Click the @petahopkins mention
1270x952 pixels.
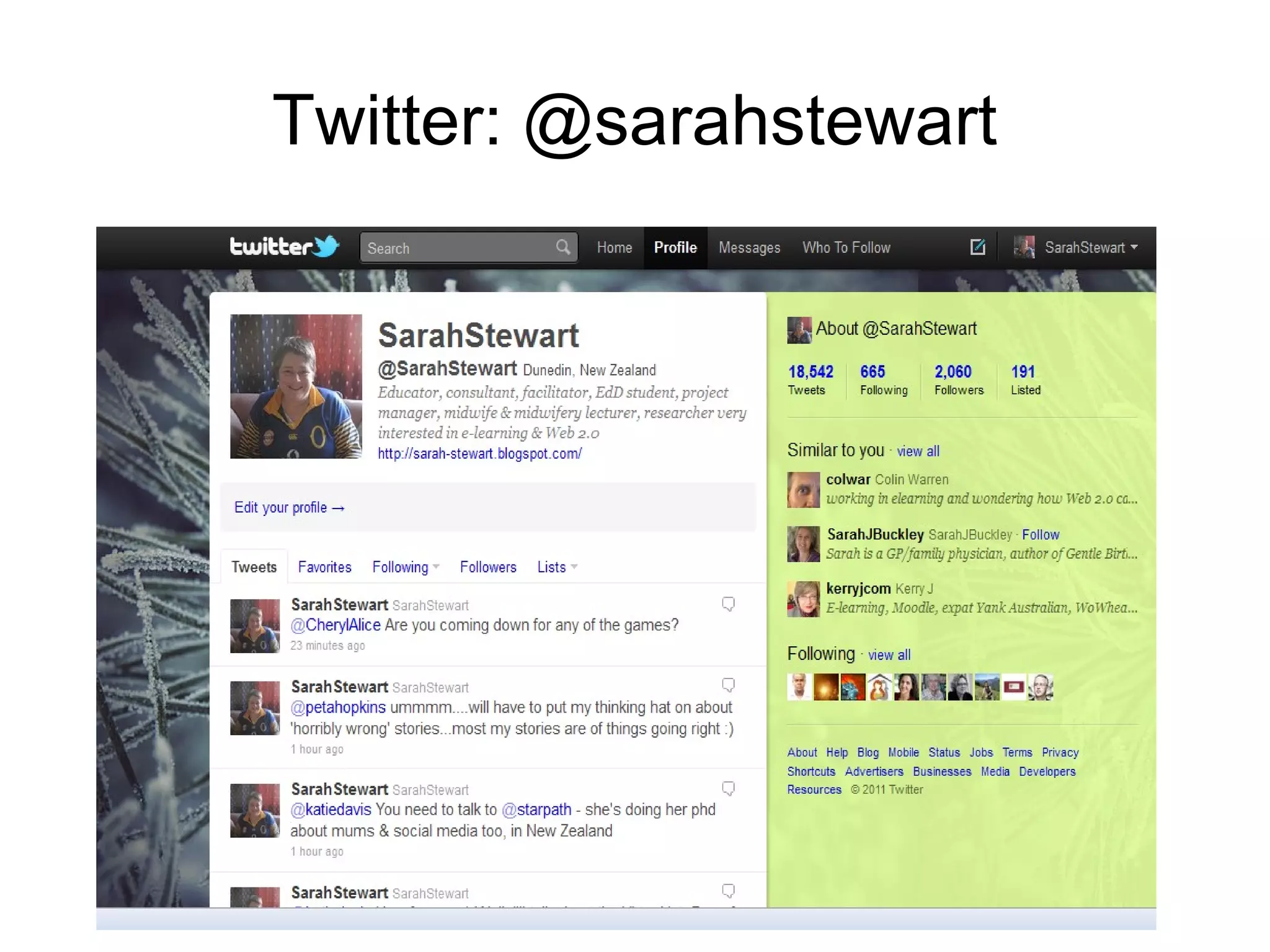tap(338, 707)
